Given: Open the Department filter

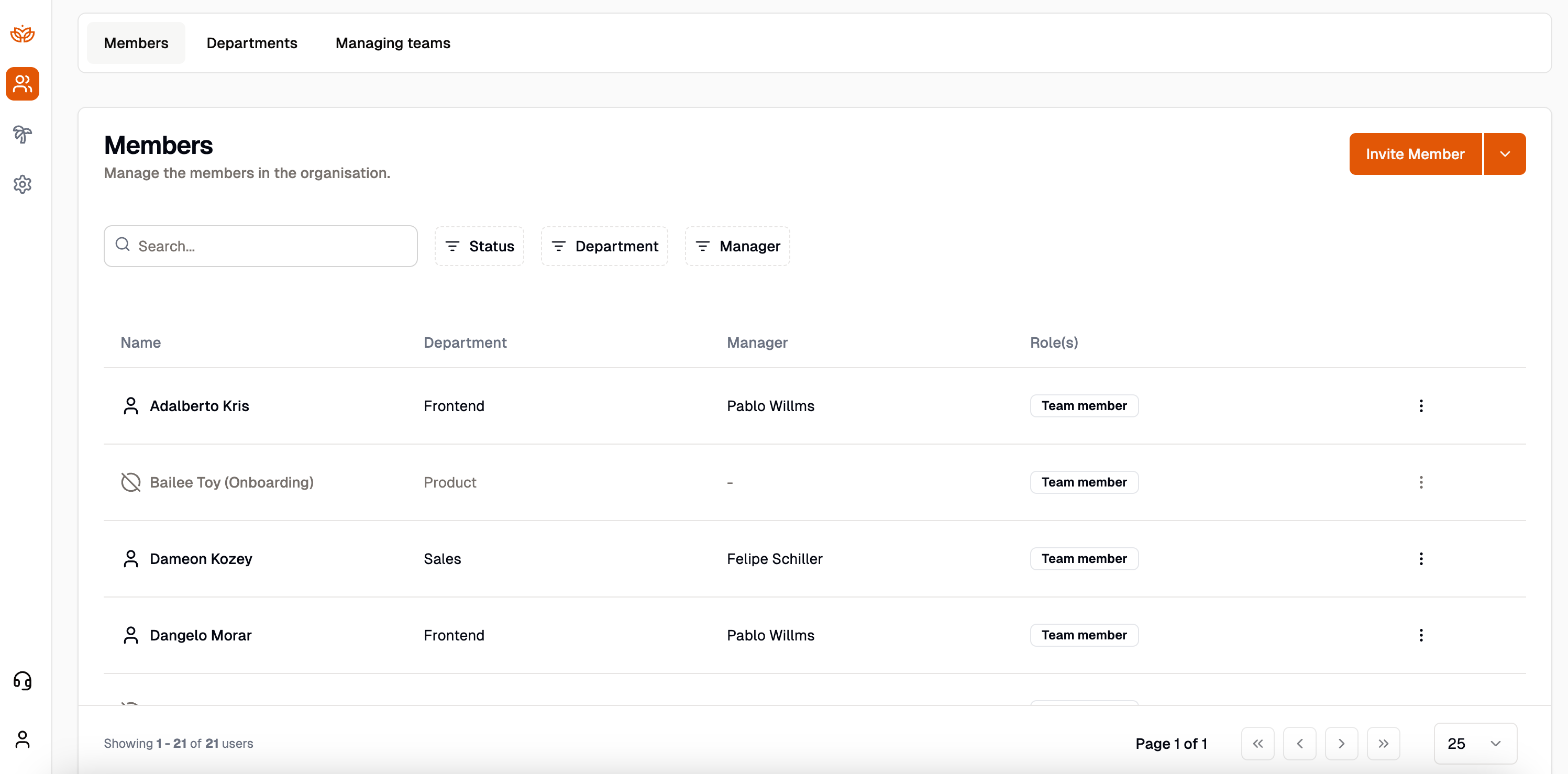Looking at the screenshot, I should tap(604, 247).
